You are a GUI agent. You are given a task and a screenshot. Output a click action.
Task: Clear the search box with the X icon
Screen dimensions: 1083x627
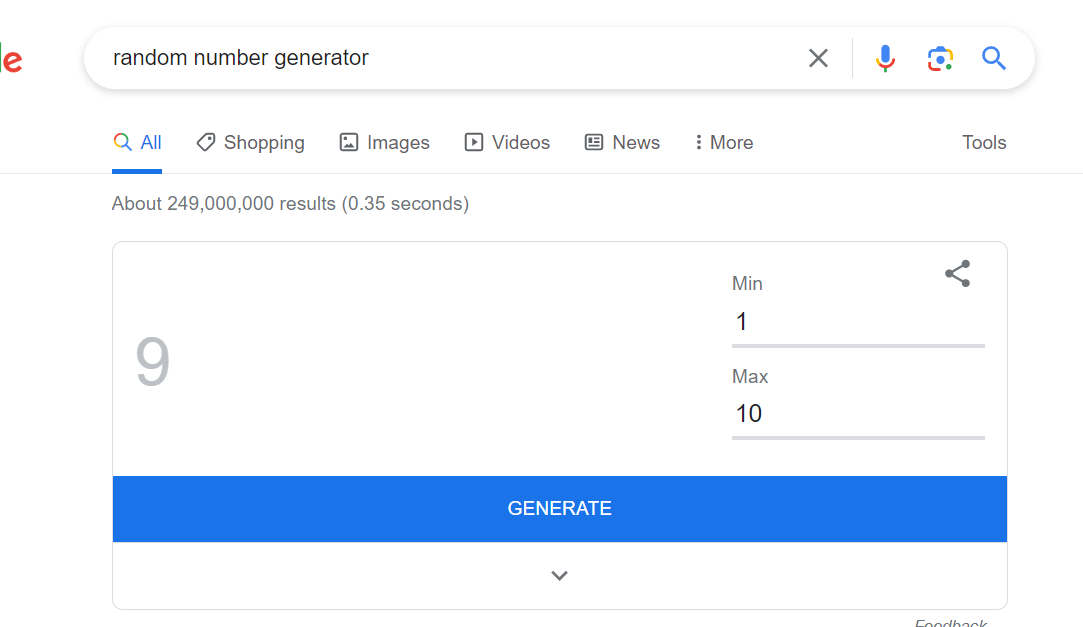coord(818,58)
